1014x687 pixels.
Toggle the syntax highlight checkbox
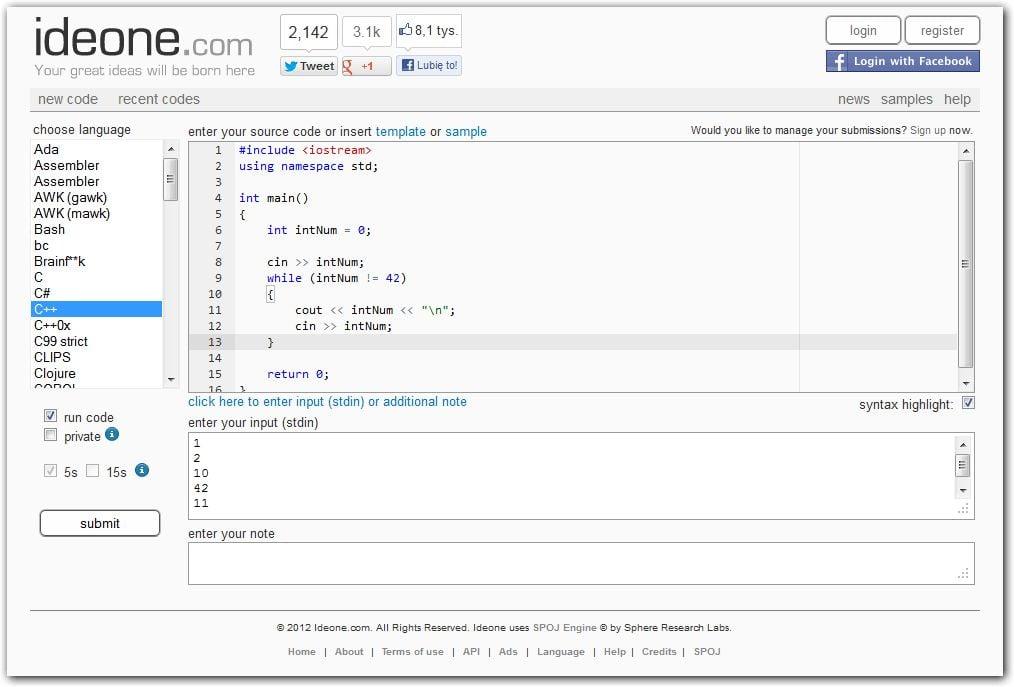[967, 403]
